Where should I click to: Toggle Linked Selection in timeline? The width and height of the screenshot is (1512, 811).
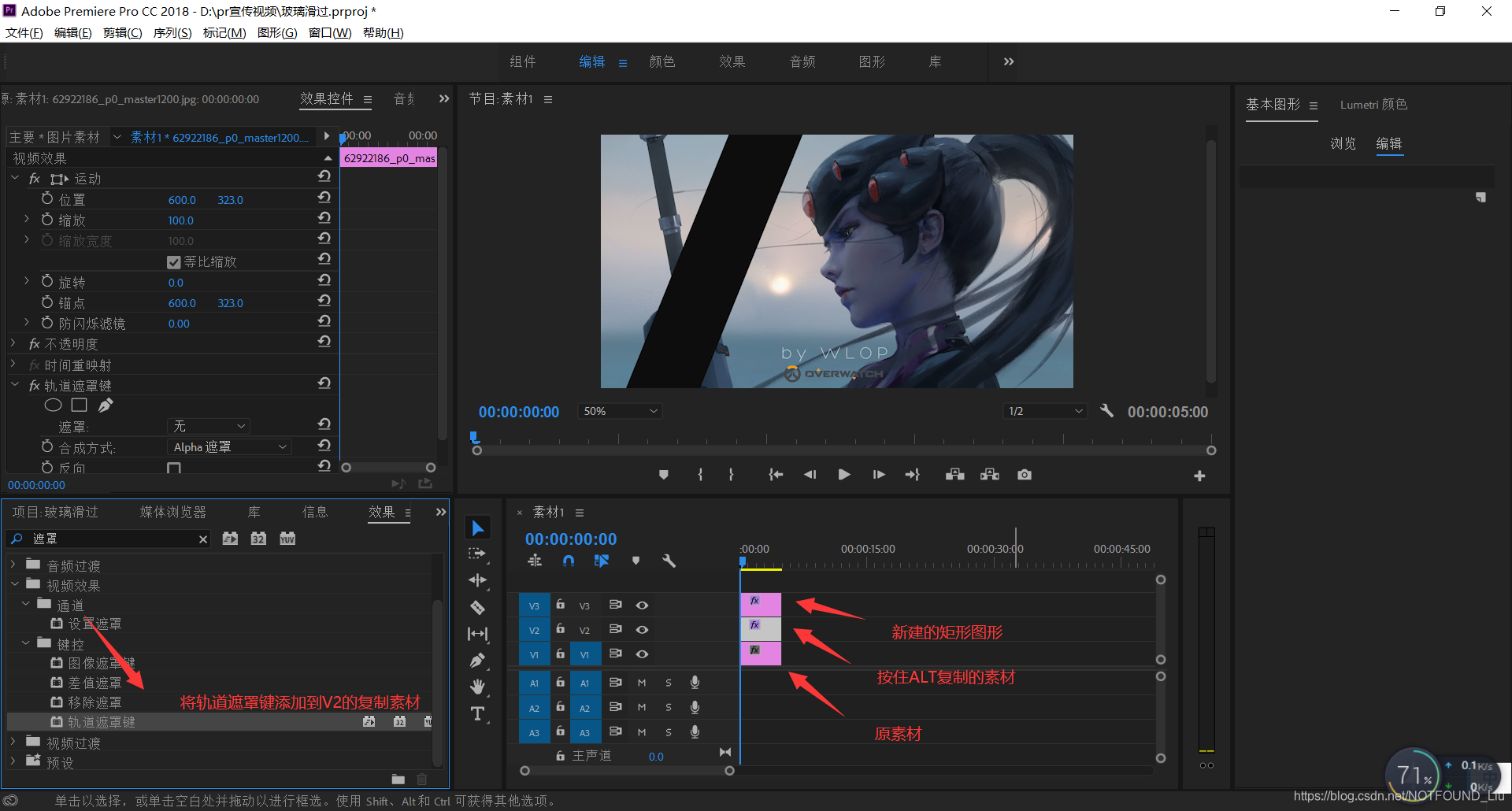click(602, 561)
